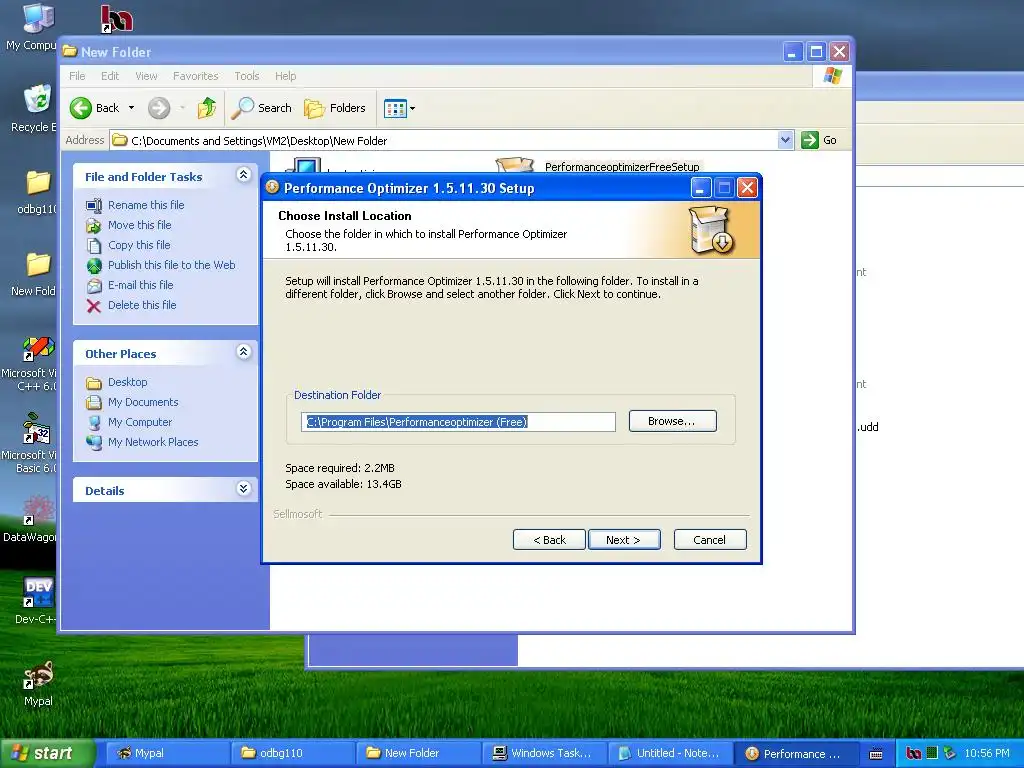Go to My Network Places link

(153, 442)
